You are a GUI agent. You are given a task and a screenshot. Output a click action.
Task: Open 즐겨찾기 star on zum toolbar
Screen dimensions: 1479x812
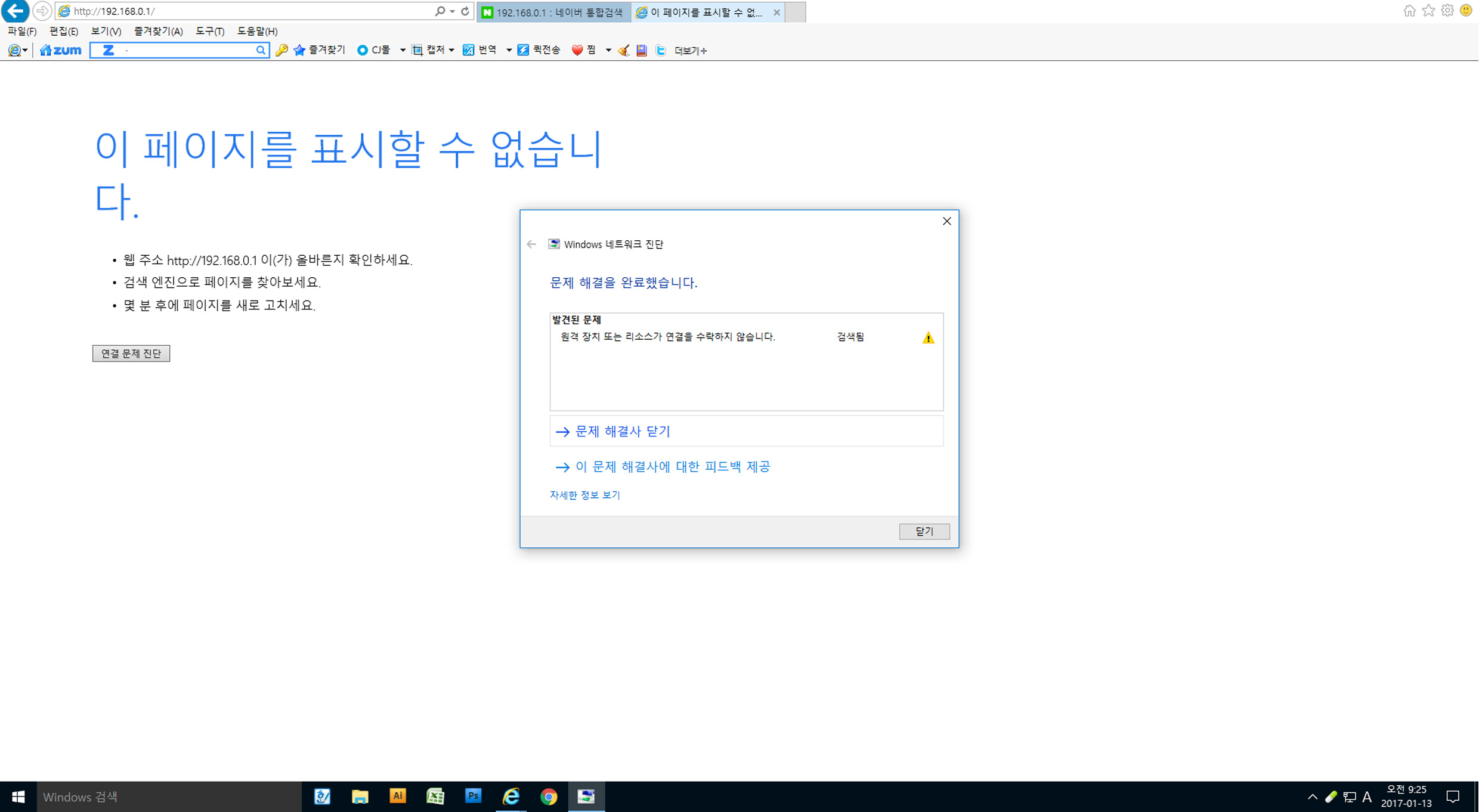point(320,50)
